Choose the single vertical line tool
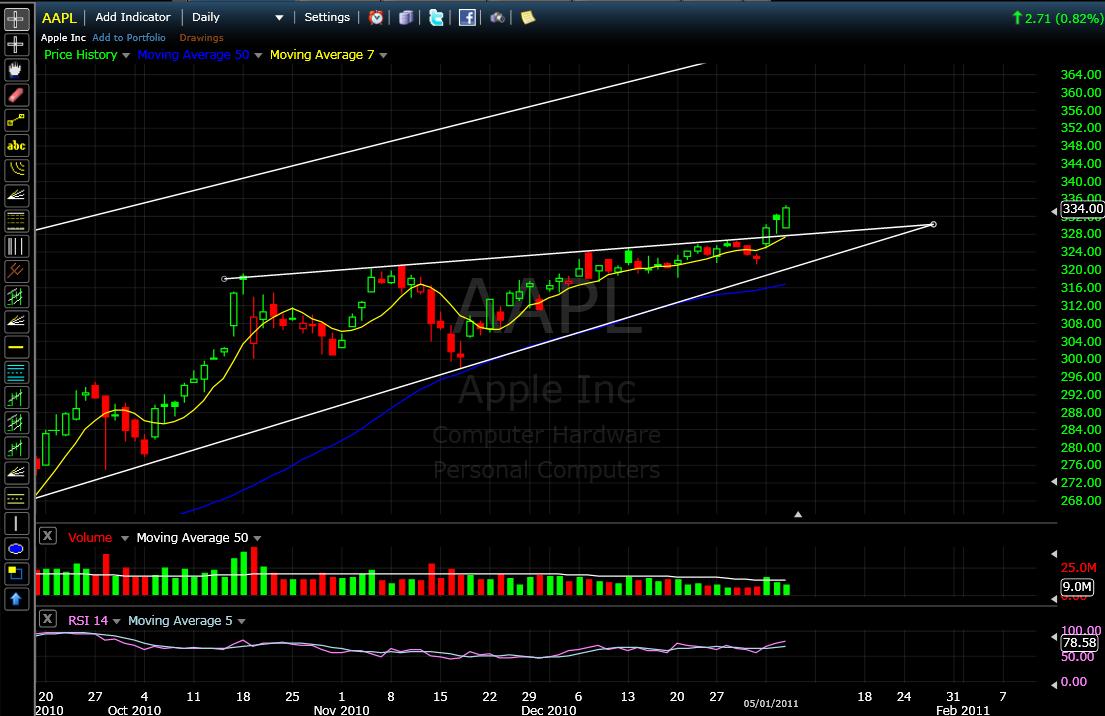 pyautogui.click(x=16, y=524)
